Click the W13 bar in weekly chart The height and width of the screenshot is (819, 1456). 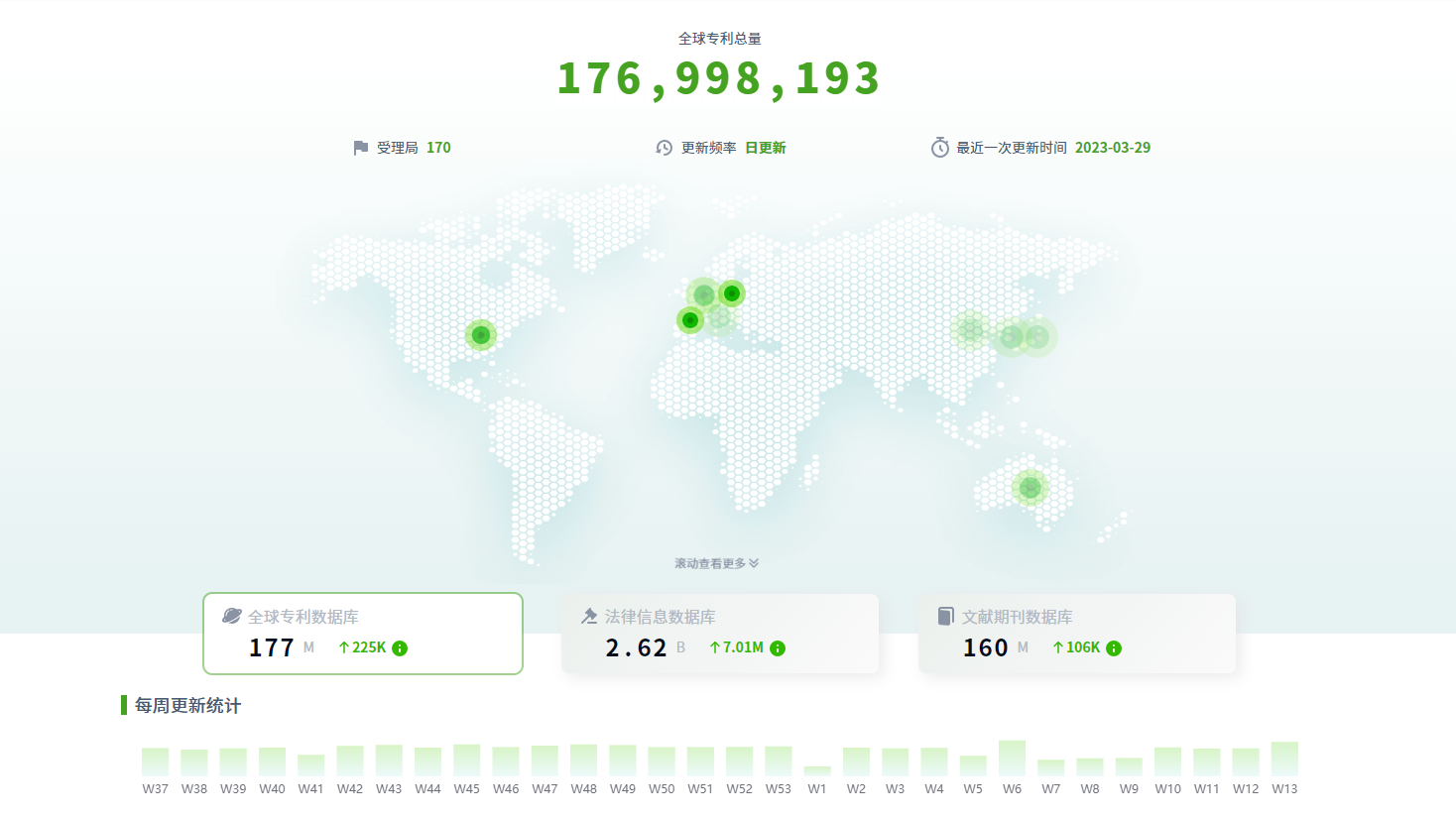coord(1284,759)
